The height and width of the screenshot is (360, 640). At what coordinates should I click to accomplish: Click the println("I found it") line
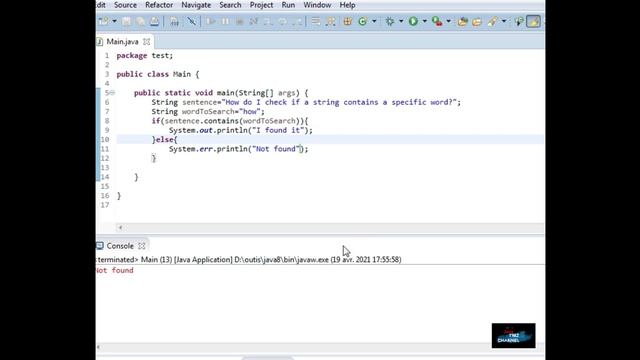click(x=241, y=131)
